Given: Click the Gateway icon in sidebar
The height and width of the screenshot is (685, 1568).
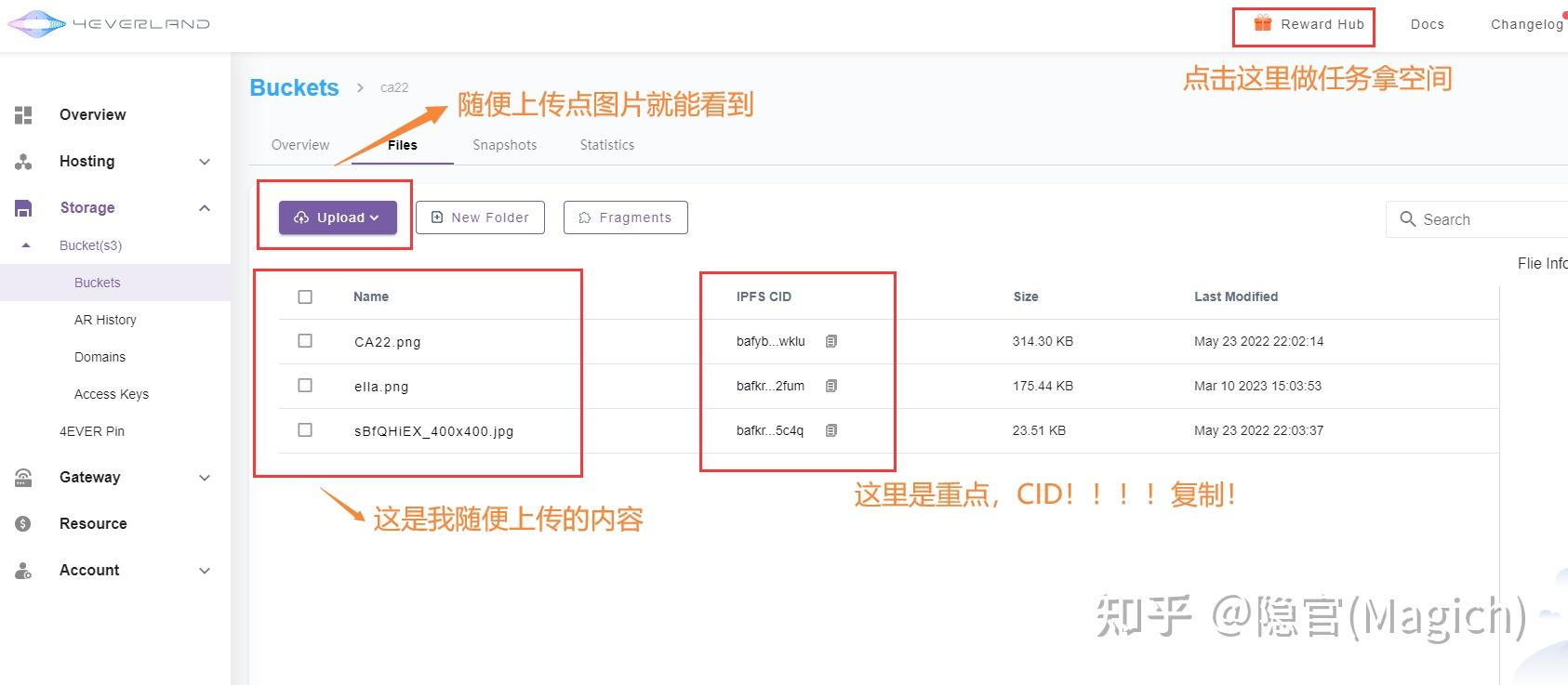Looking at the screenshot, I should click(x=23, y=478).
